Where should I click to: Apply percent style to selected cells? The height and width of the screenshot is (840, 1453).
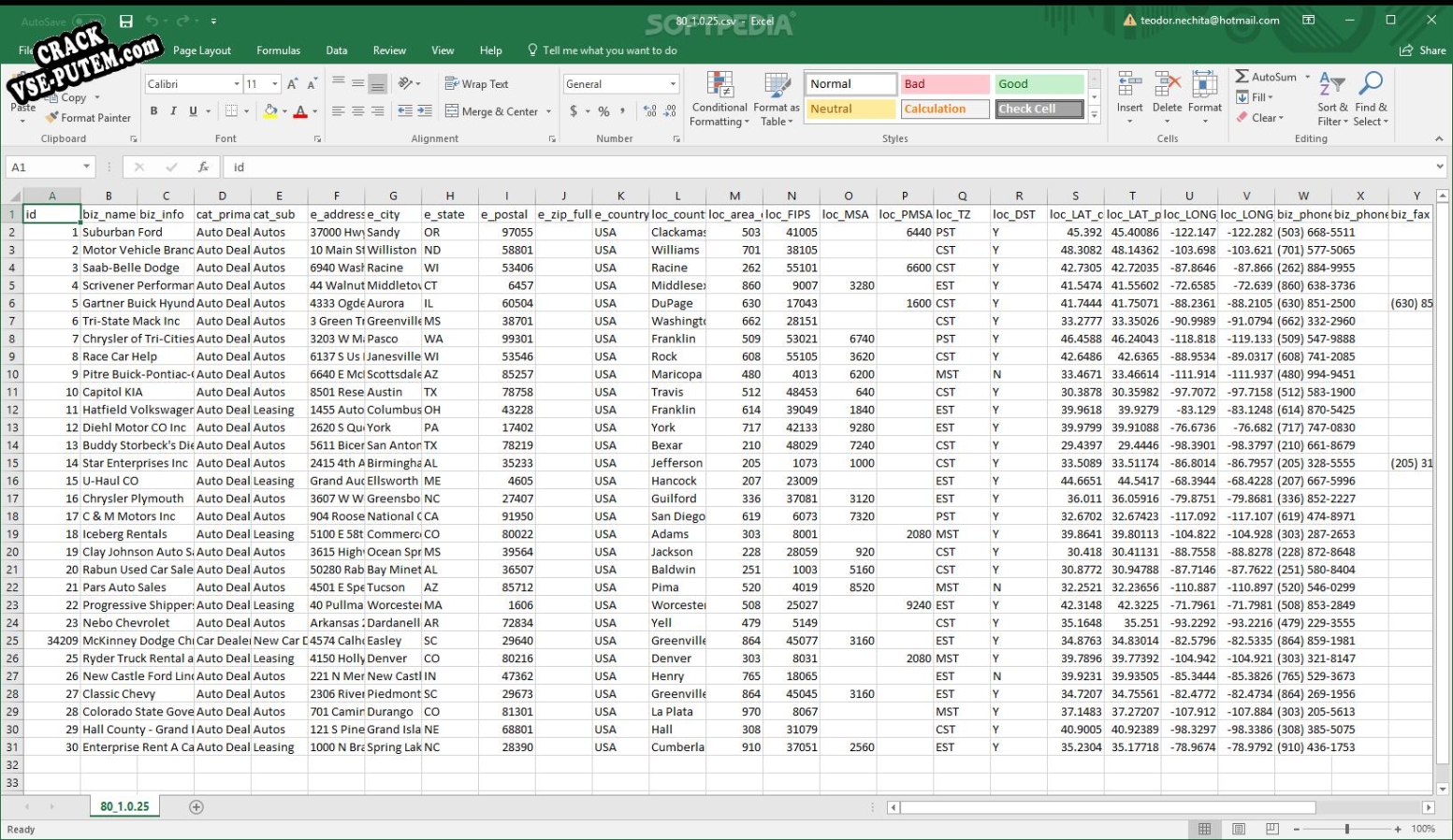603,111
